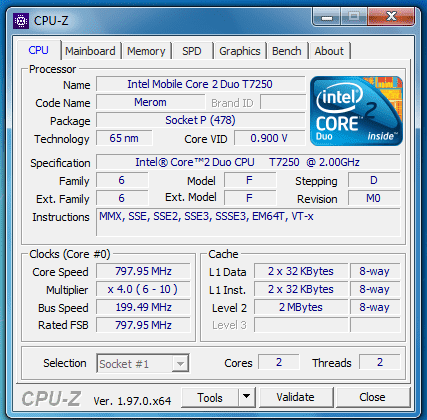Click the Multiplier value x 4.0 (6 - 10)
The height and width of the screenshot is (420, 427).
pyautogui.click(x=143, y=289)
